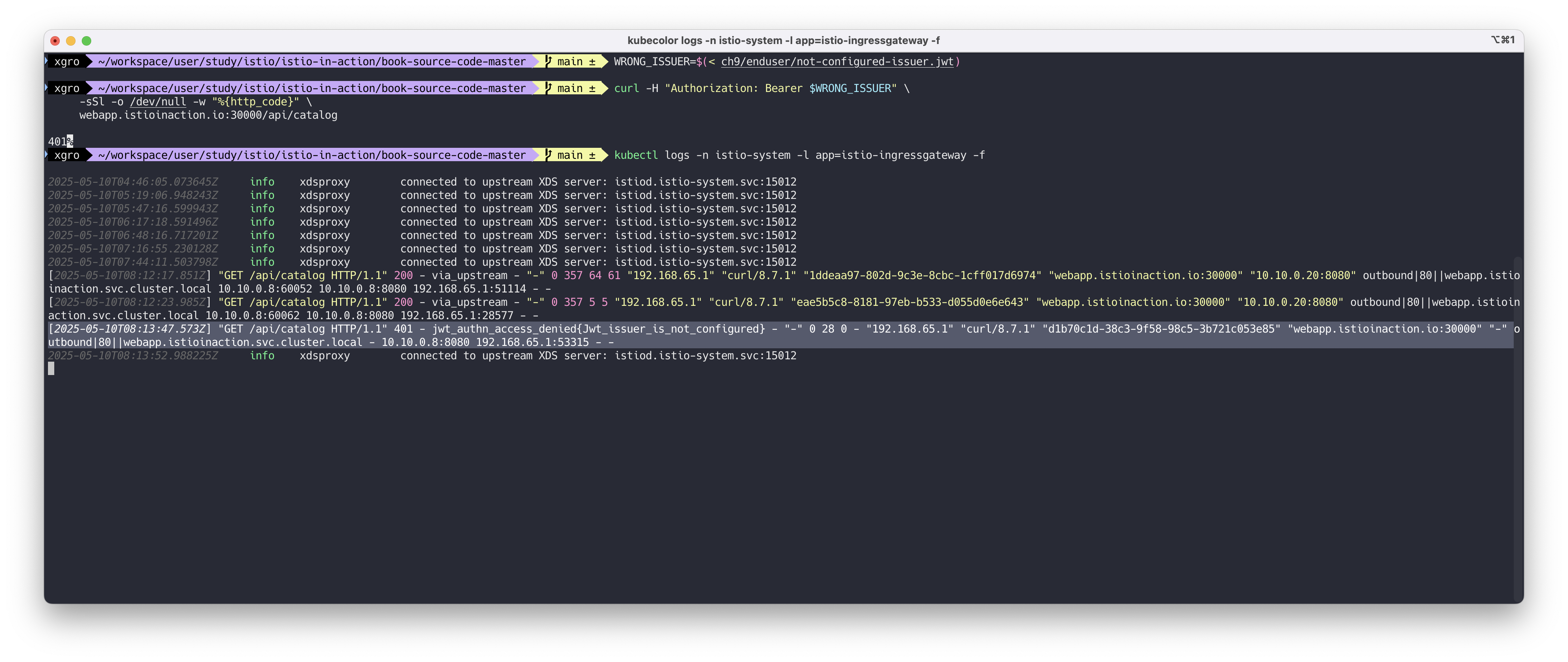
Task: Click request ID 'eae5b5c8-8181-97eb-b533-d055d0e6e643'
Action: pos(909,302)
